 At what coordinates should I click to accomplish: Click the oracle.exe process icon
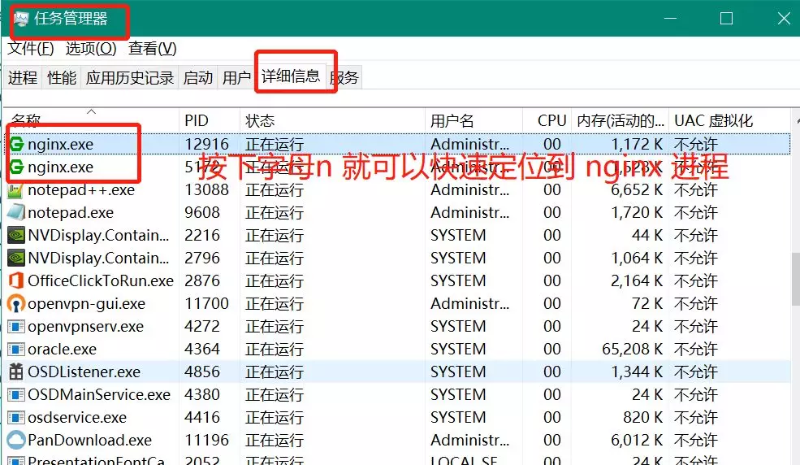pyautogui.click(x=16, y=349)
